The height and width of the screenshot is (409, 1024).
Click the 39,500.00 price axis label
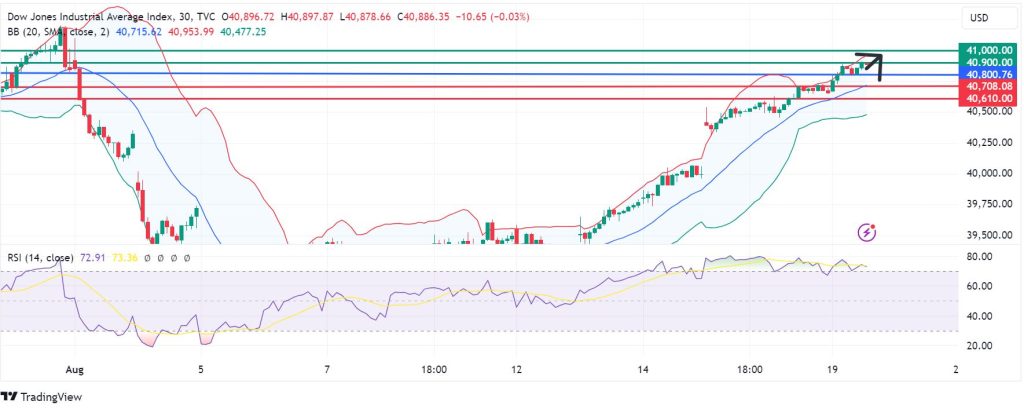pos(991,235)
